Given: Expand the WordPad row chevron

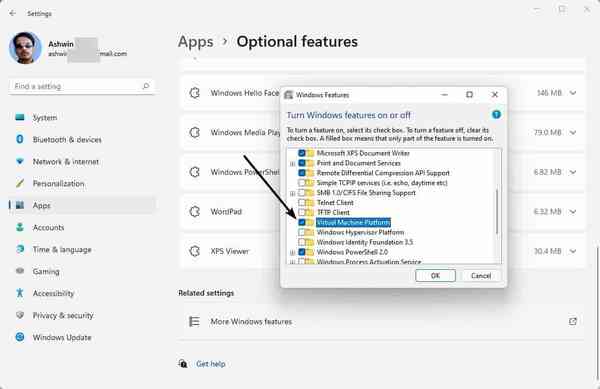Looking at the screenshot, I should (x=573, y=212).
